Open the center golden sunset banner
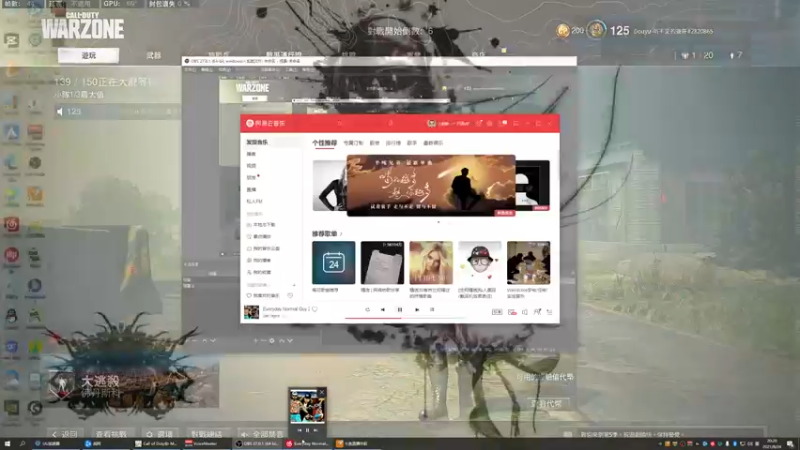The image size is (800, 450). pyautogui.click(x=431, y=186)
